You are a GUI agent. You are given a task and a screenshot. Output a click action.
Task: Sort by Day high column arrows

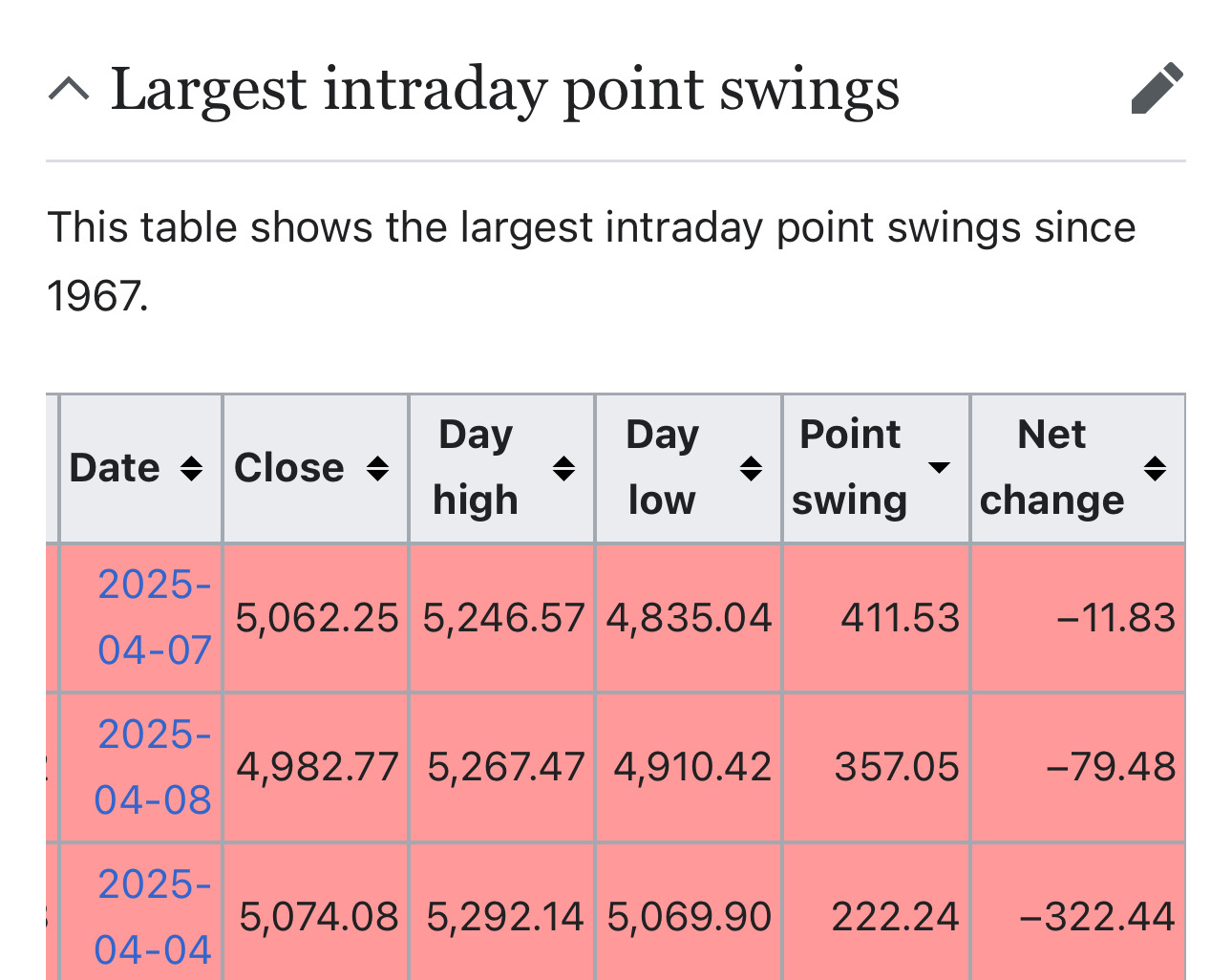[564, 468]
